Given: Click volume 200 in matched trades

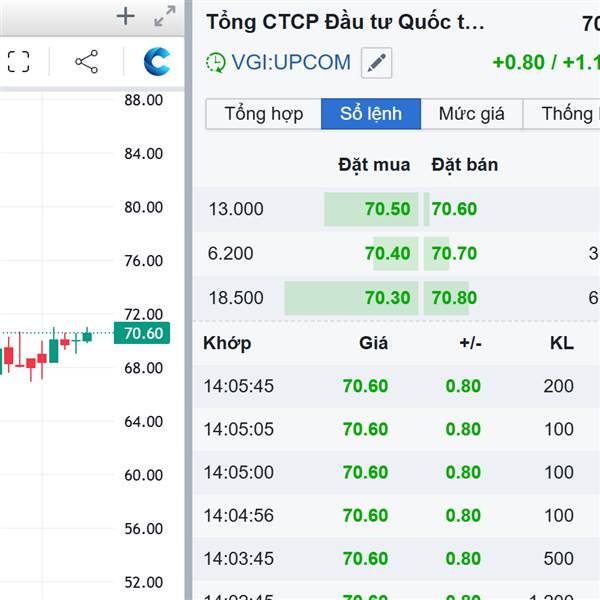Looking at the screenshot, I should [559, 386].
